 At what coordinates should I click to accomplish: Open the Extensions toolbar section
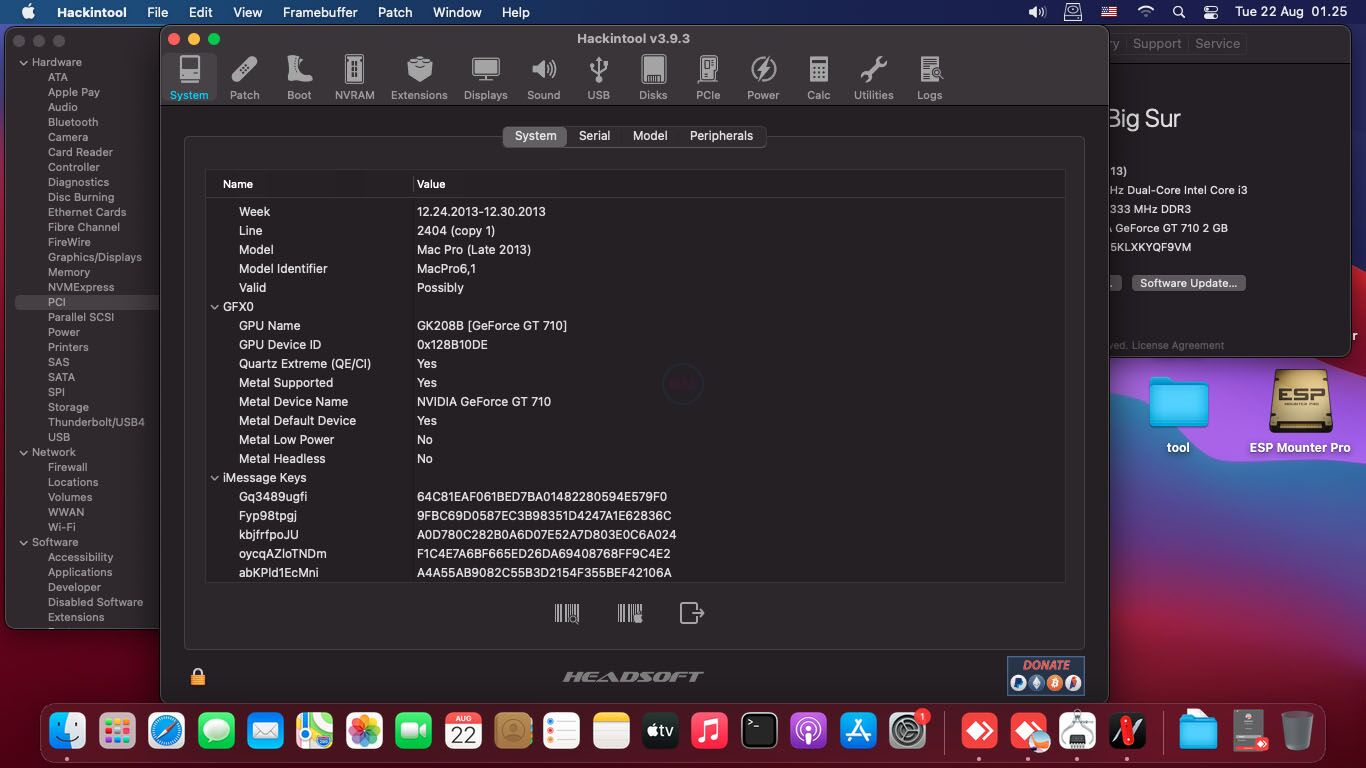click(x=419, y=78)
